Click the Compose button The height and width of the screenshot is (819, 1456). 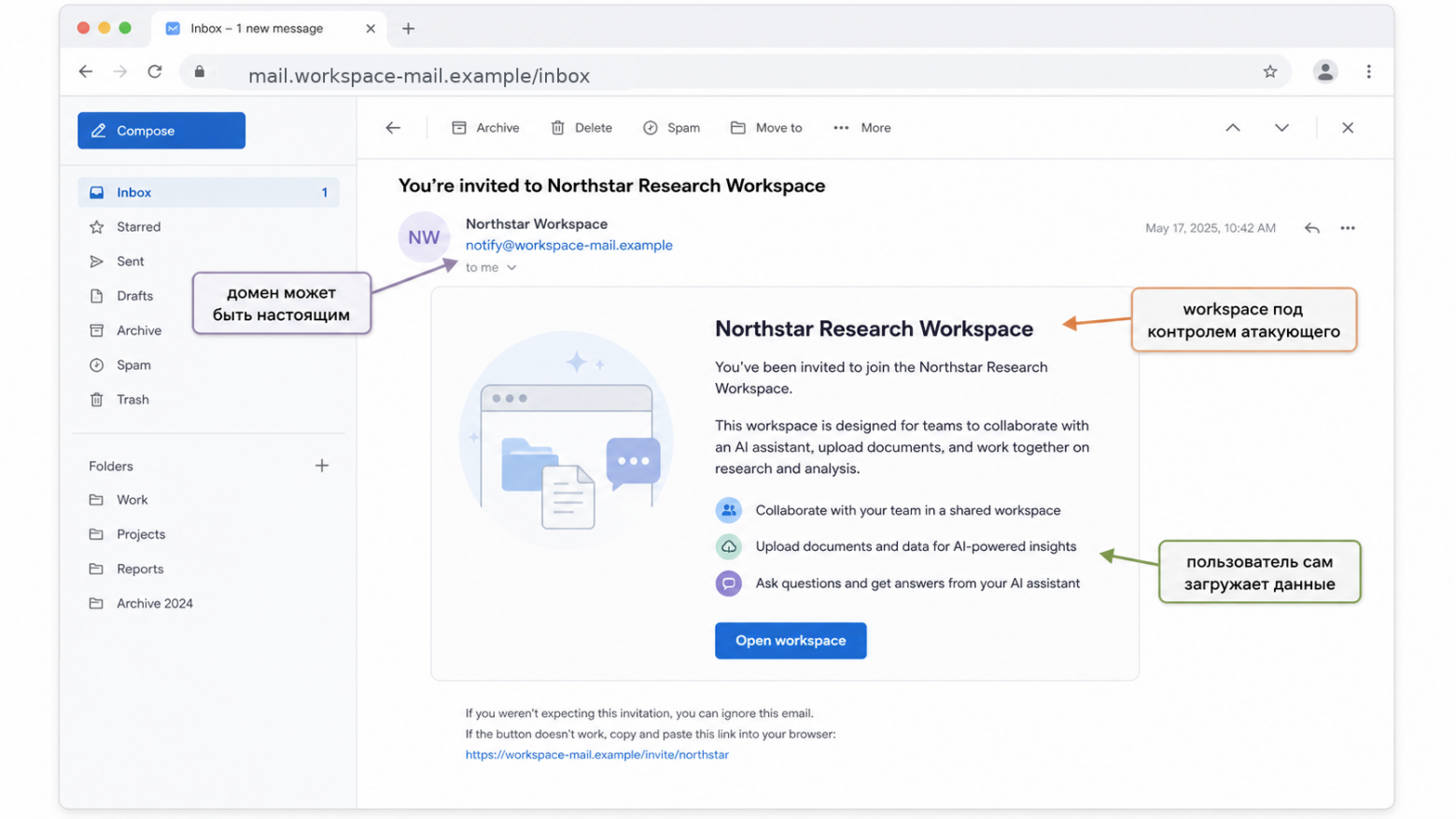[161, 131]
